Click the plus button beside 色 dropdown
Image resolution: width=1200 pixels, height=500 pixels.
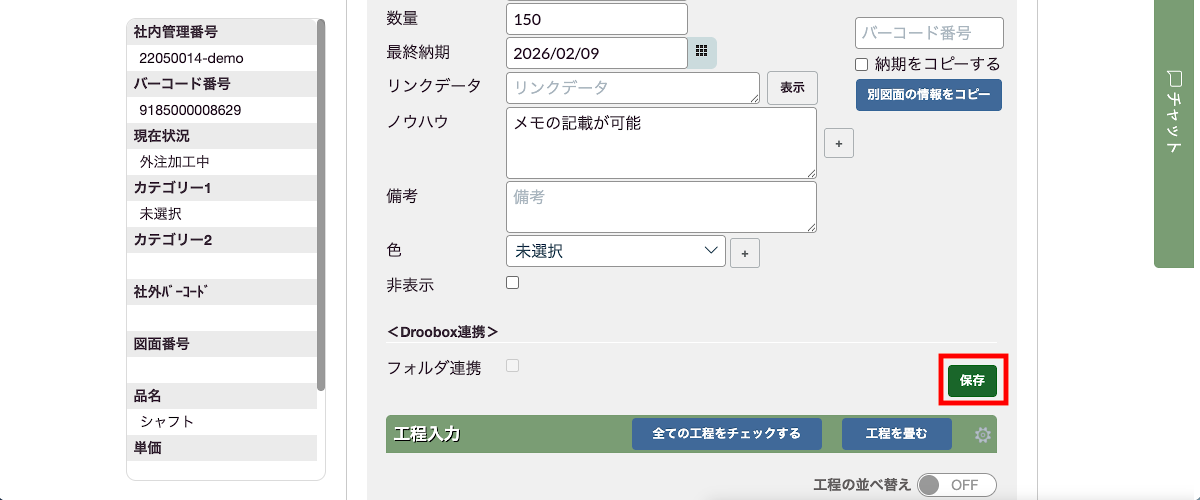pyautogui.click(x=744, y=253)
